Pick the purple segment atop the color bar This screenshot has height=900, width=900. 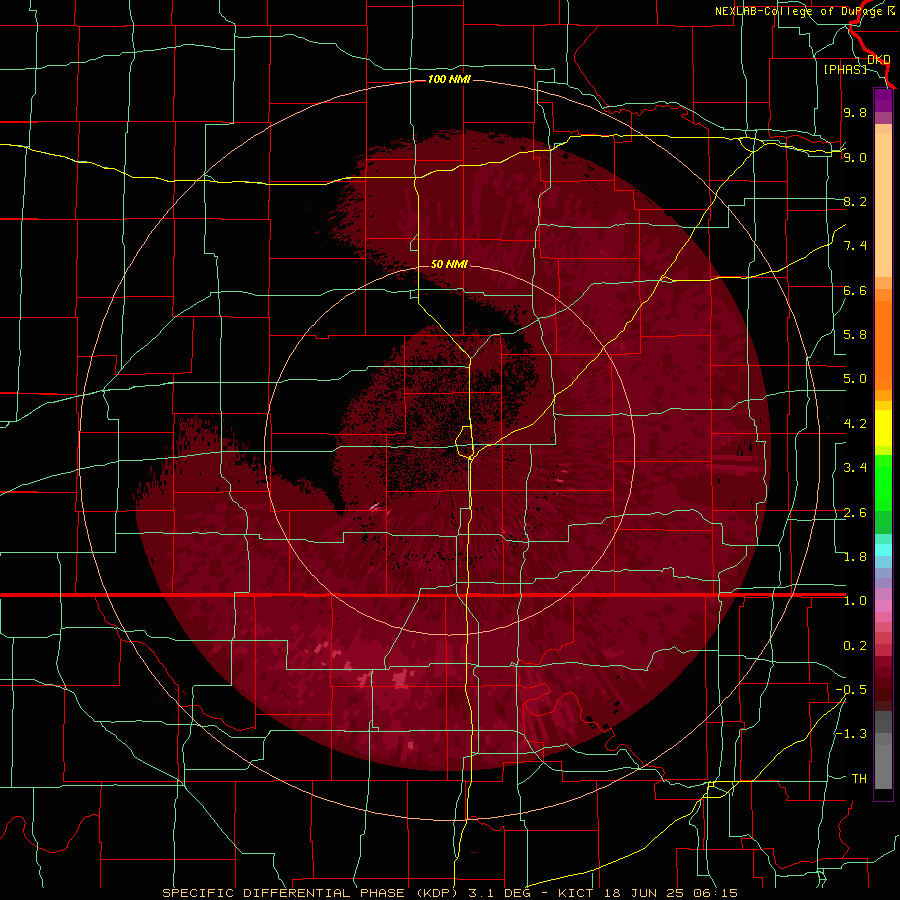click(883, 100)
